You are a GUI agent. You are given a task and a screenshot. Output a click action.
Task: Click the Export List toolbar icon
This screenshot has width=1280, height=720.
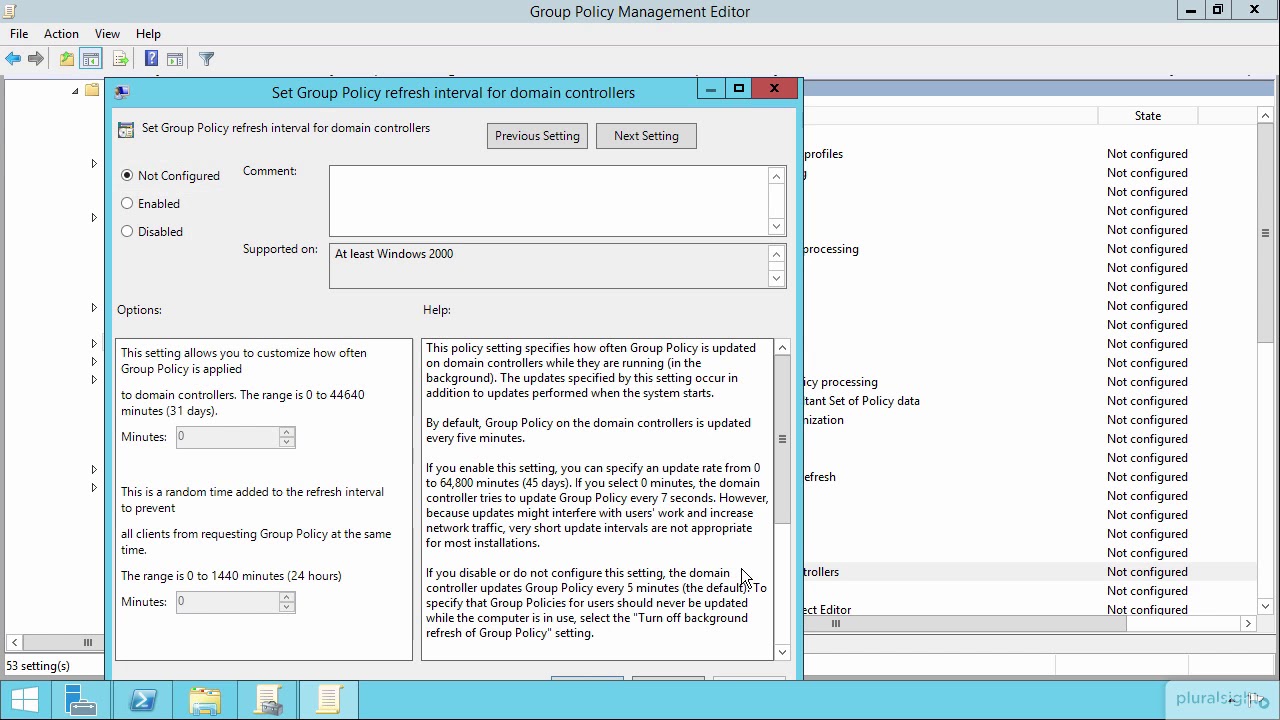tap(121, 59)
